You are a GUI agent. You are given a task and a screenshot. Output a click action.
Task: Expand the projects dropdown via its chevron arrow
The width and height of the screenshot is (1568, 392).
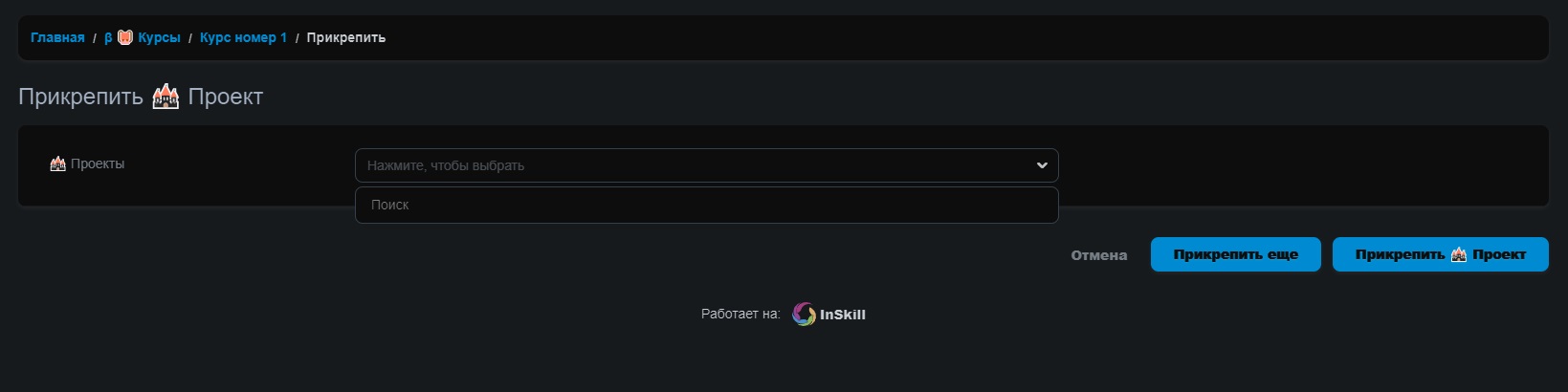pyautogui.click(x=1042, y=165)
